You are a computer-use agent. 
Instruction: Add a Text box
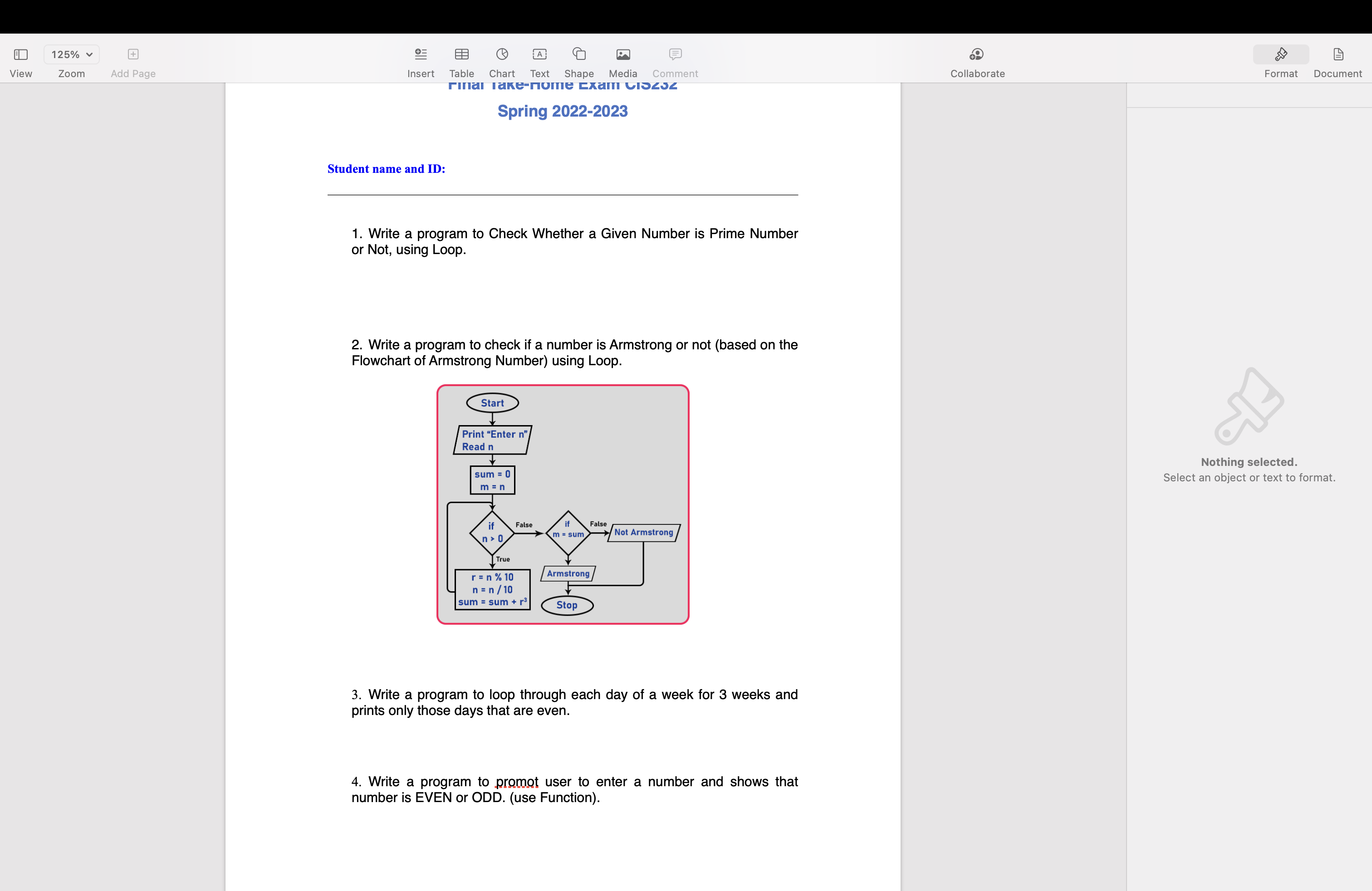[539, 55]
